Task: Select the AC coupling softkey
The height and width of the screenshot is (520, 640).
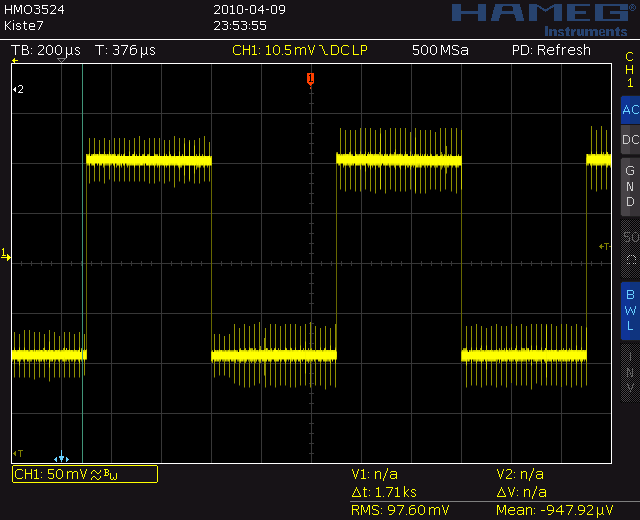Action: coord(630,110)
